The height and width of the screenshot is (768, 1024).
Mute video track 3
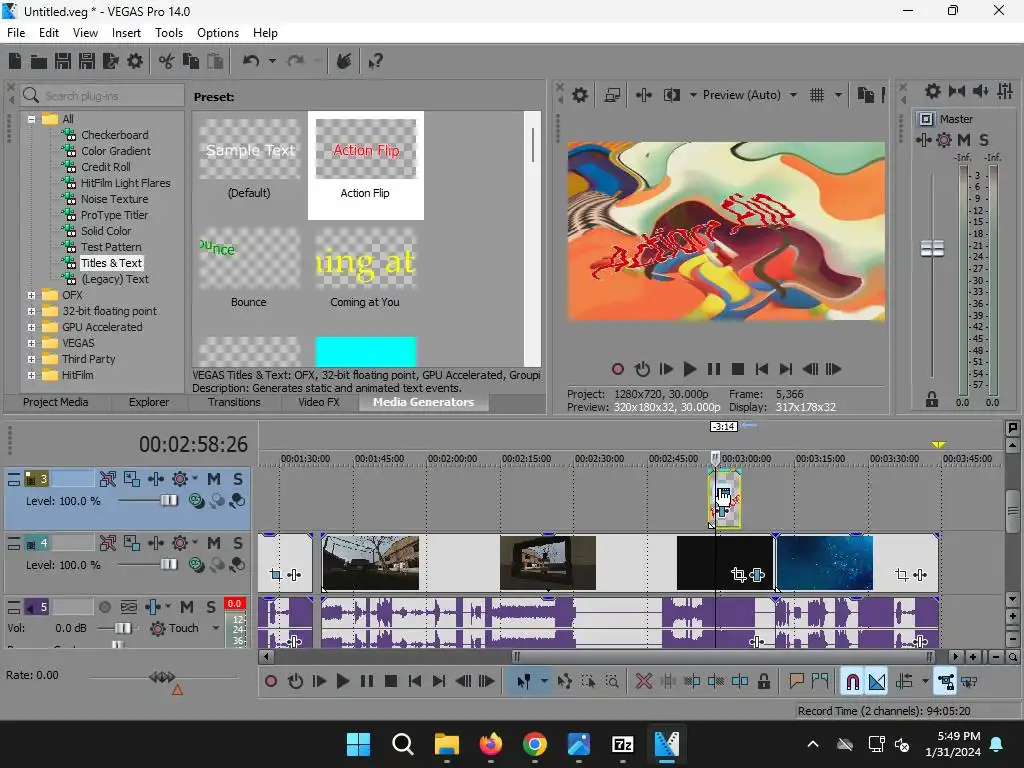tap(214, 479)
